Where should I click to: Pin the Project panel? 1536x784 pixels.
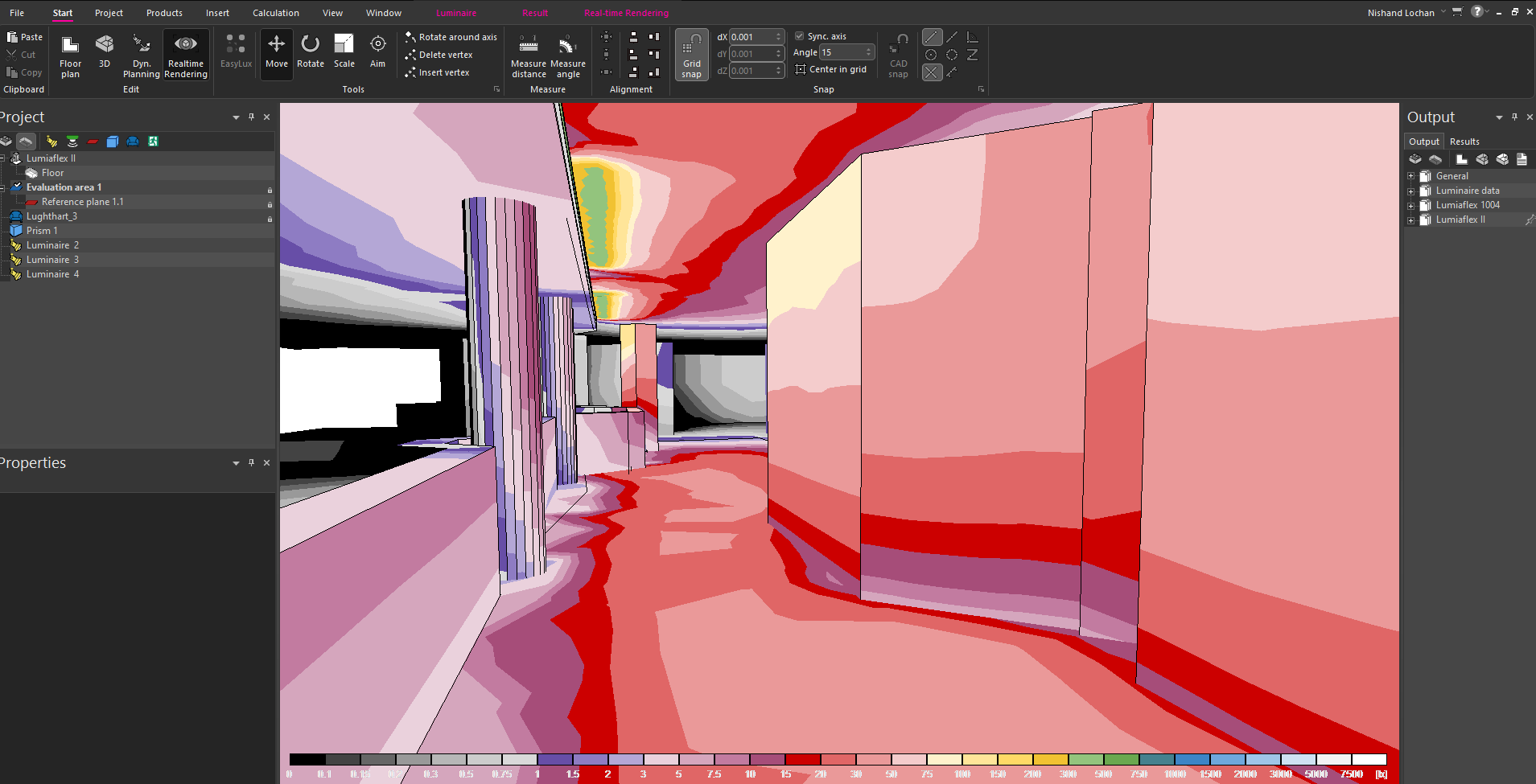(251, 117)
